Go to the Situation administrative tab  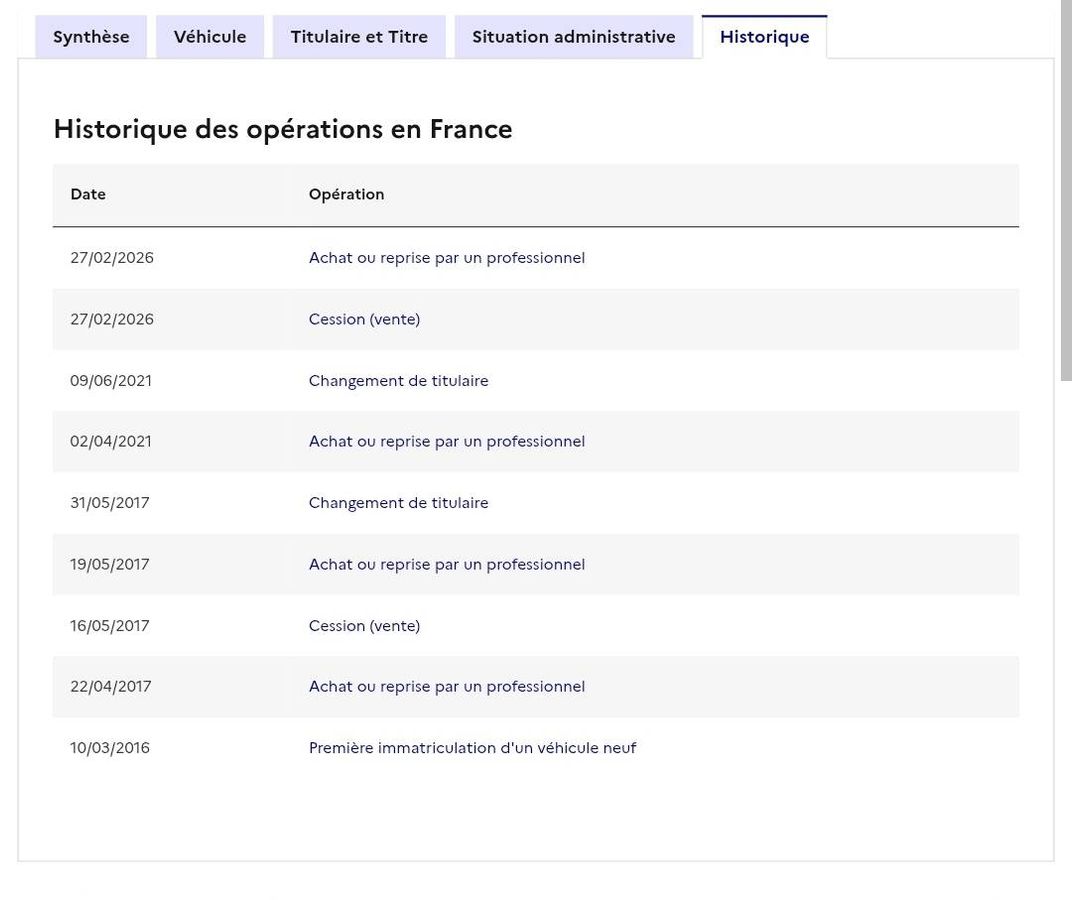click(574, 37)
